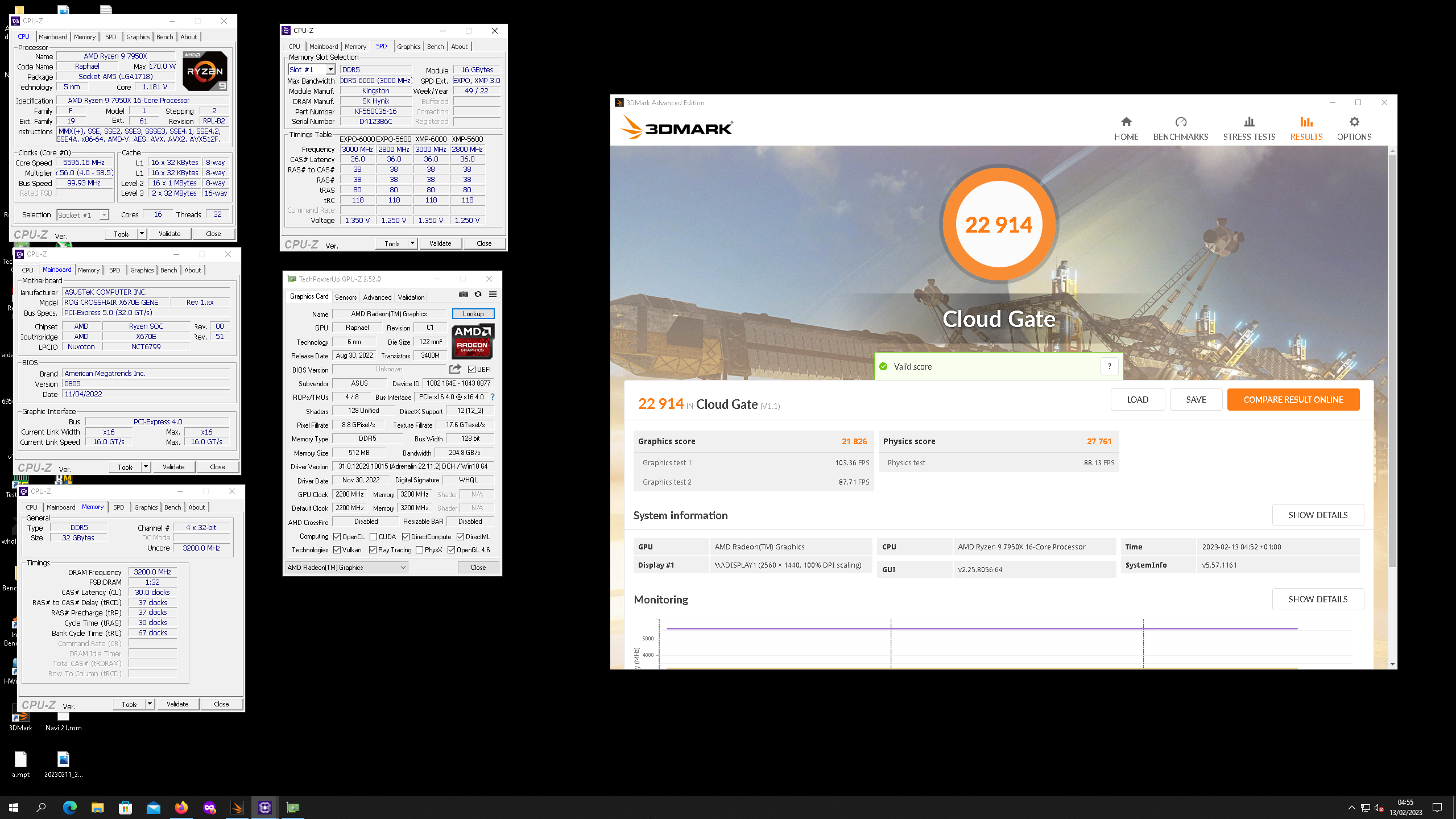Open About tab in Memory CPU-Z window
This screenshot has width=1456, height=819.
[196, 507]
